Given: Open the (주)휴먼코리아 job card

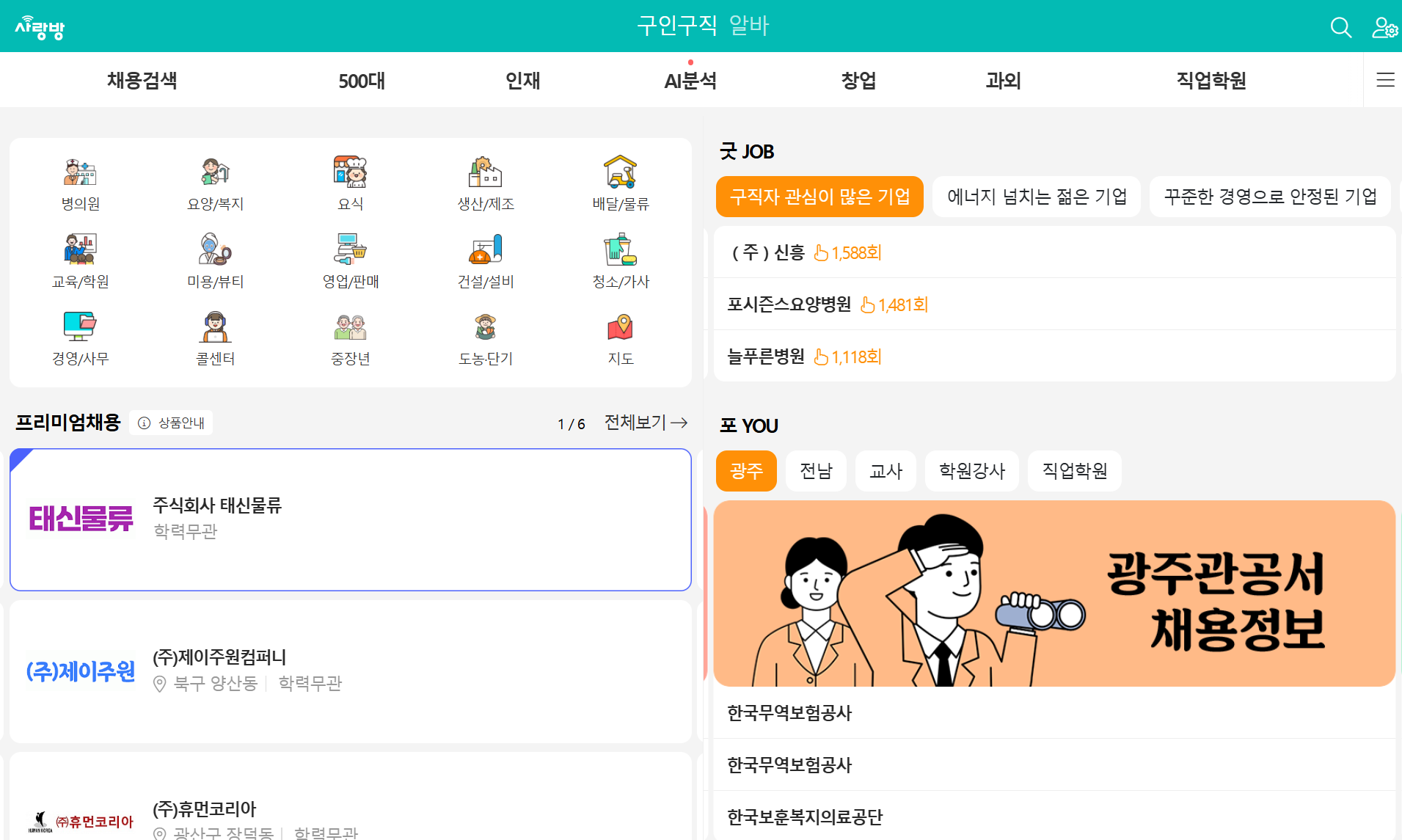Looking at the screenshot, I should point(351,797).
